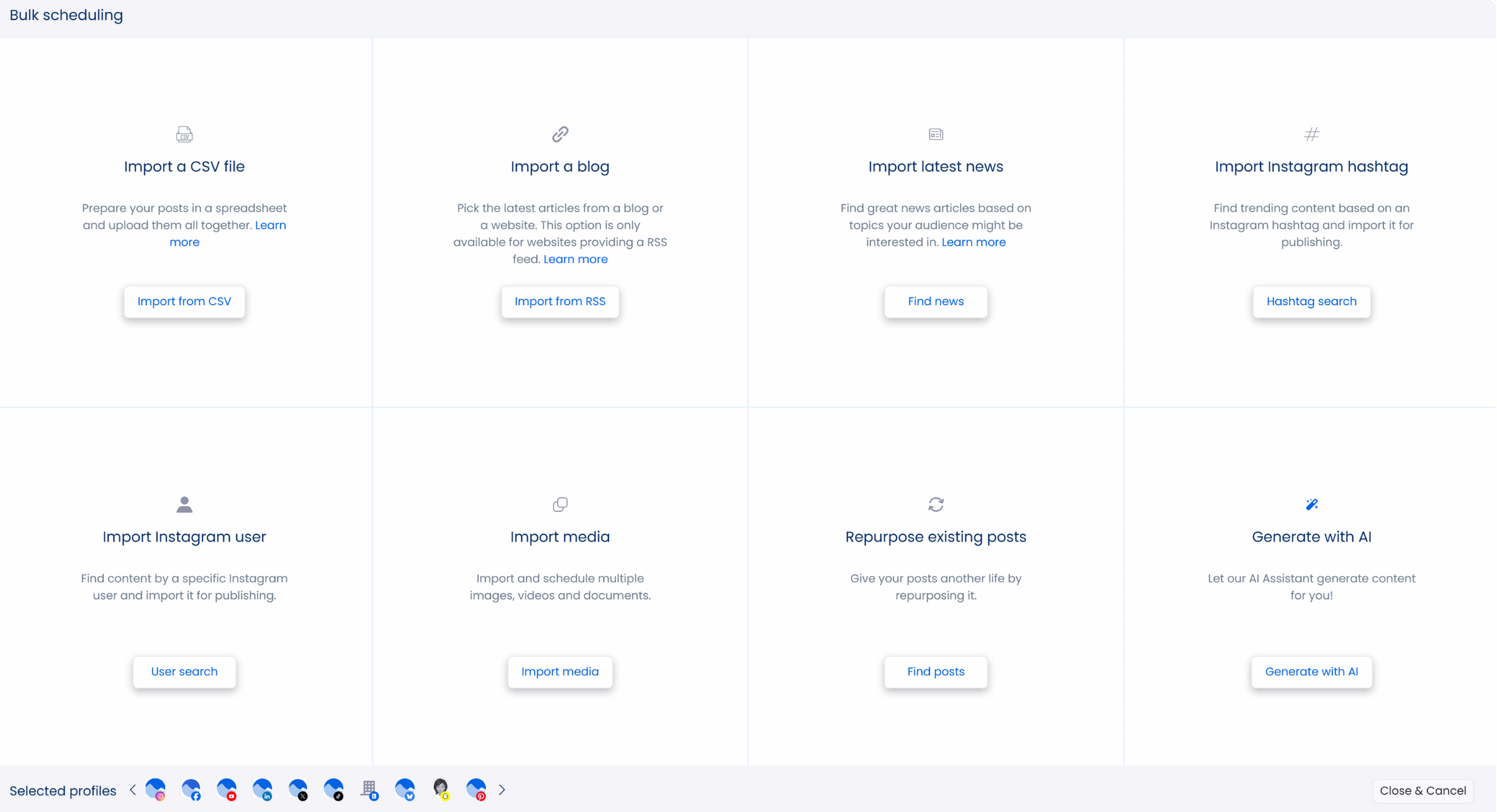Select the Pinterest profile avatar
This screenshot has width=1497, height=812.
pos(476,789)
